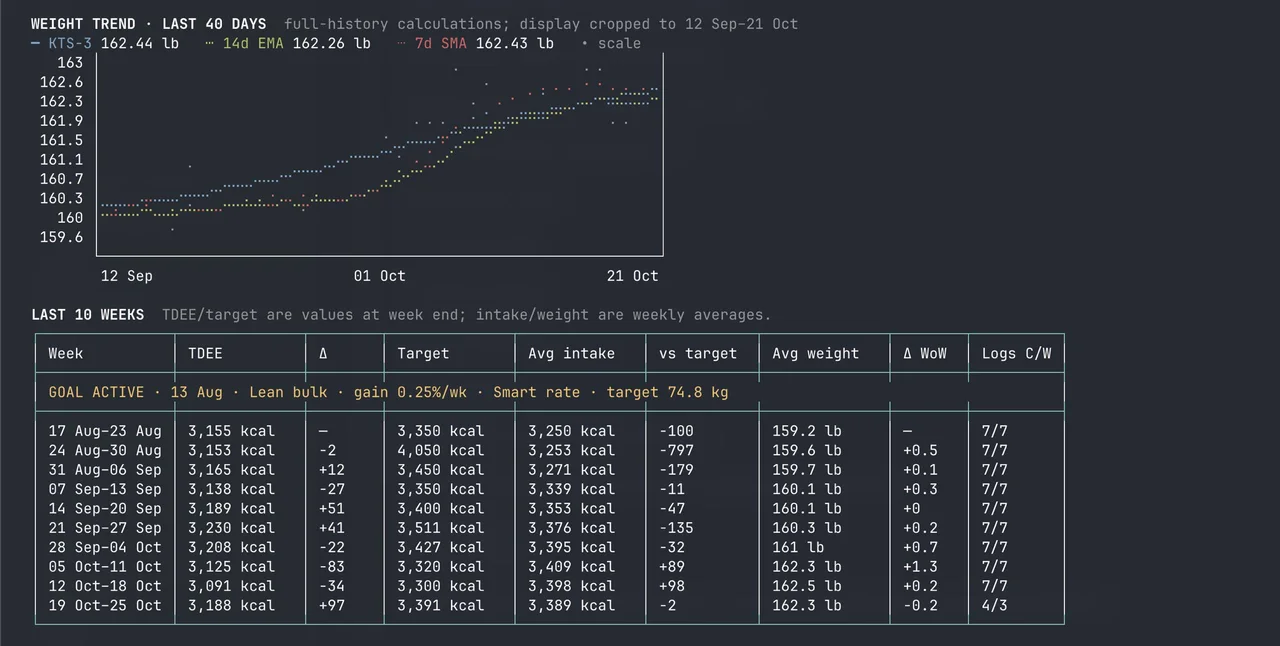Click the 163 y-axis label
1280x646 pixels.
click(x=70, y=63)
